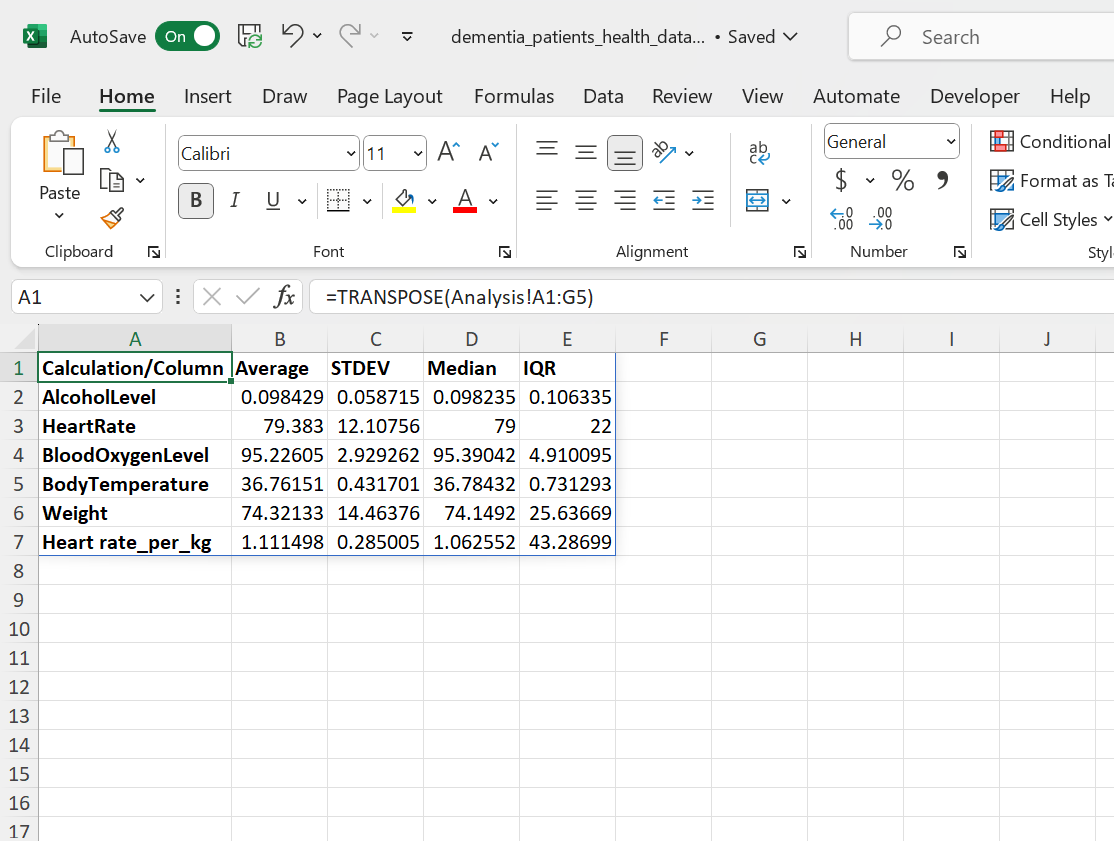Viewport: 1114px width, 841px height.
Task: Click Increase Decimal icon
Action: (841, 218)
